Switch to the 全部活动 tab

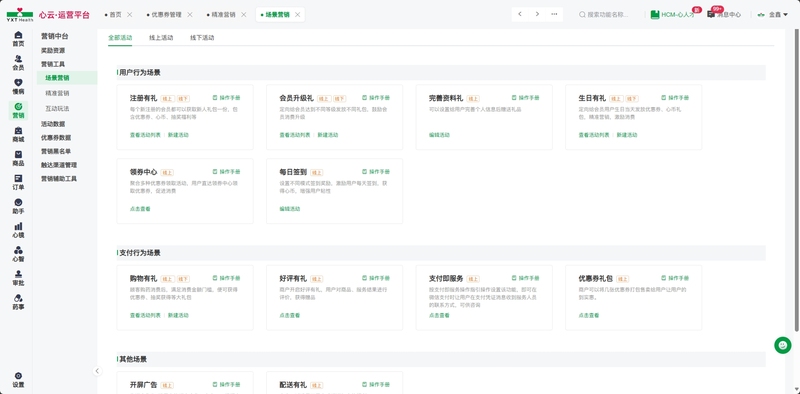pos(120,37)
